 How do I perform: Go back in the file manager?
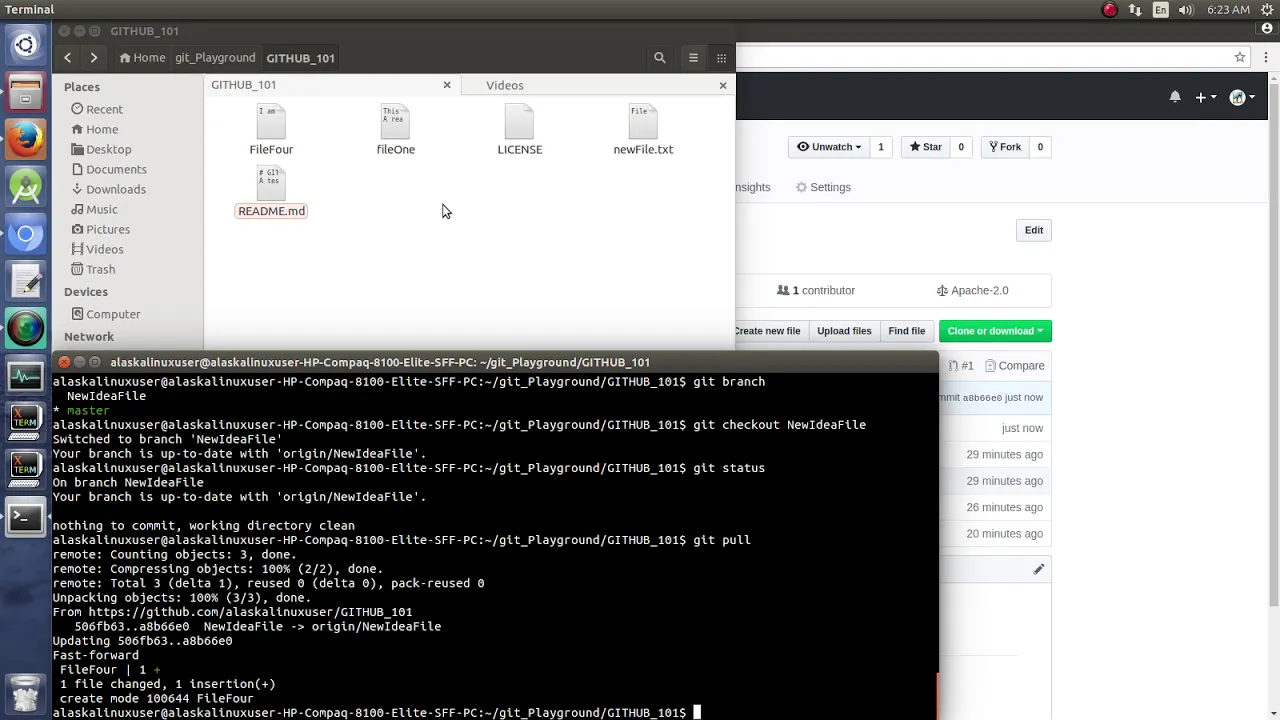point(67,58)
